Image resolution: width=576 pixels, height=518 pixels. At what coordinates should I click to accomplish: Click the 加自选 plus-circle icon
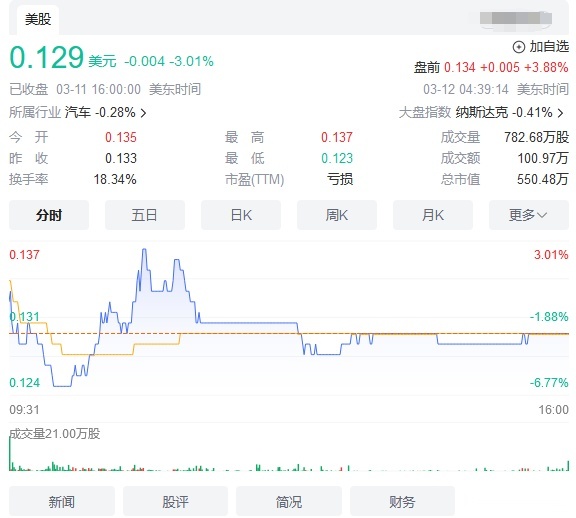[x=518, y=47]
